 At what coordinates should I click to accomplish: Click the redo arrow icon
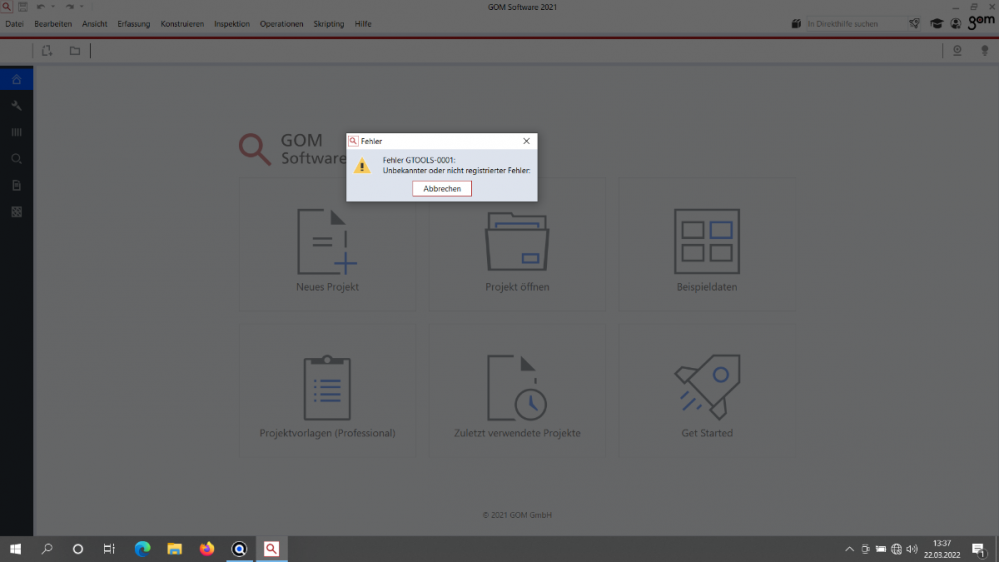pos(69,6)
